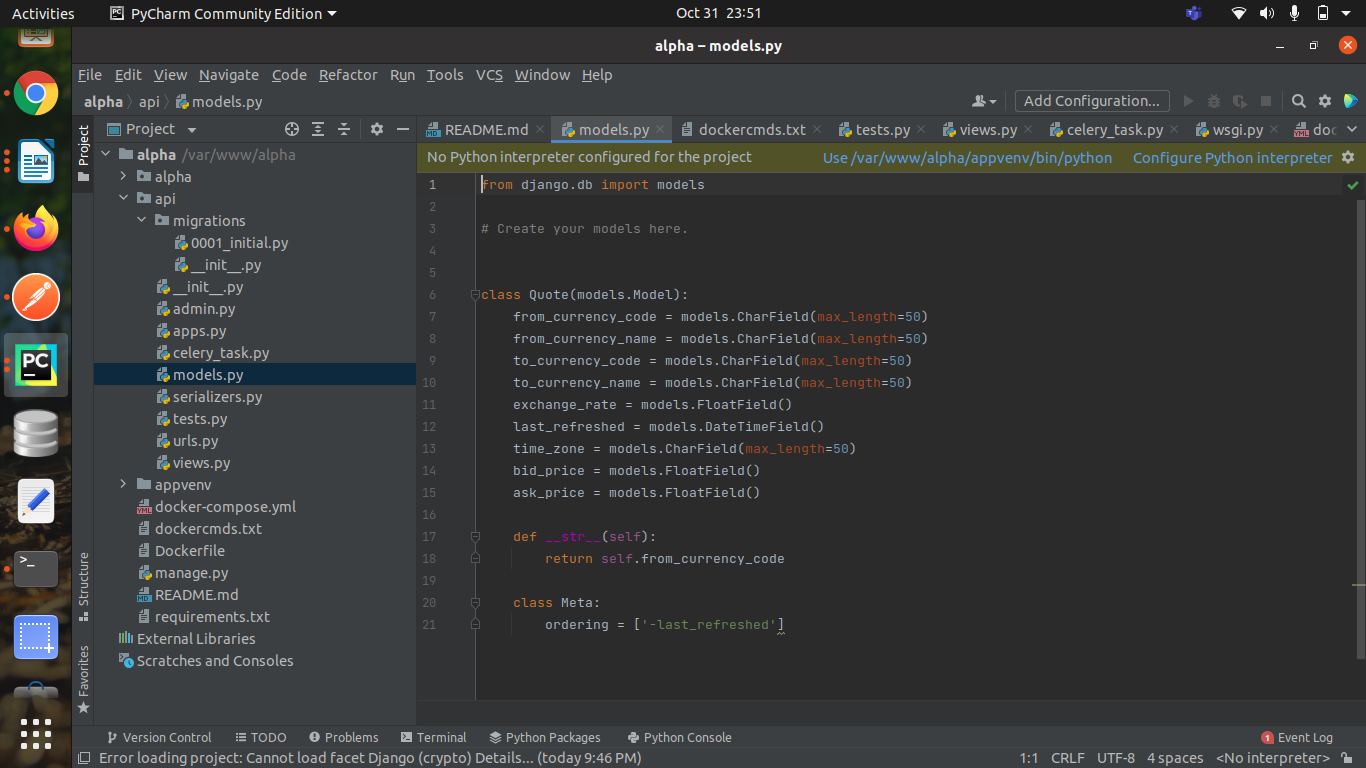Open Project panel options via its gear icon
Viewport: 1366px width, 768px height.
point(376,128)
